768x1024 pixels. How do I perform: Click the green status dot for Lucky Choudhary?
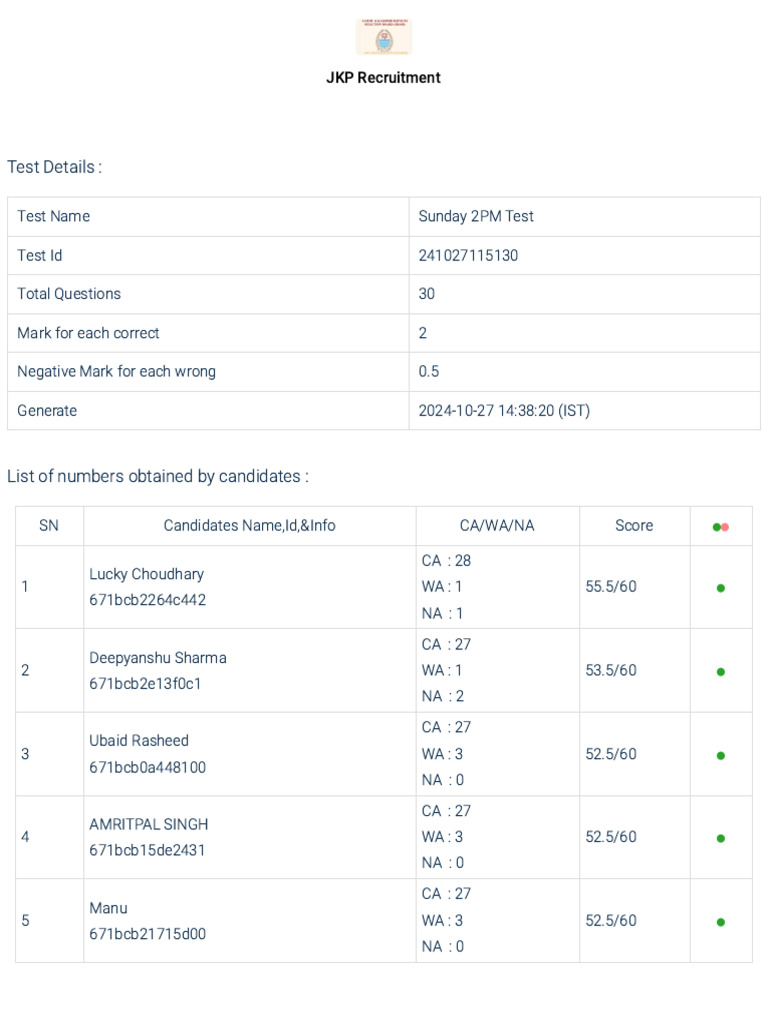point(721,588)
